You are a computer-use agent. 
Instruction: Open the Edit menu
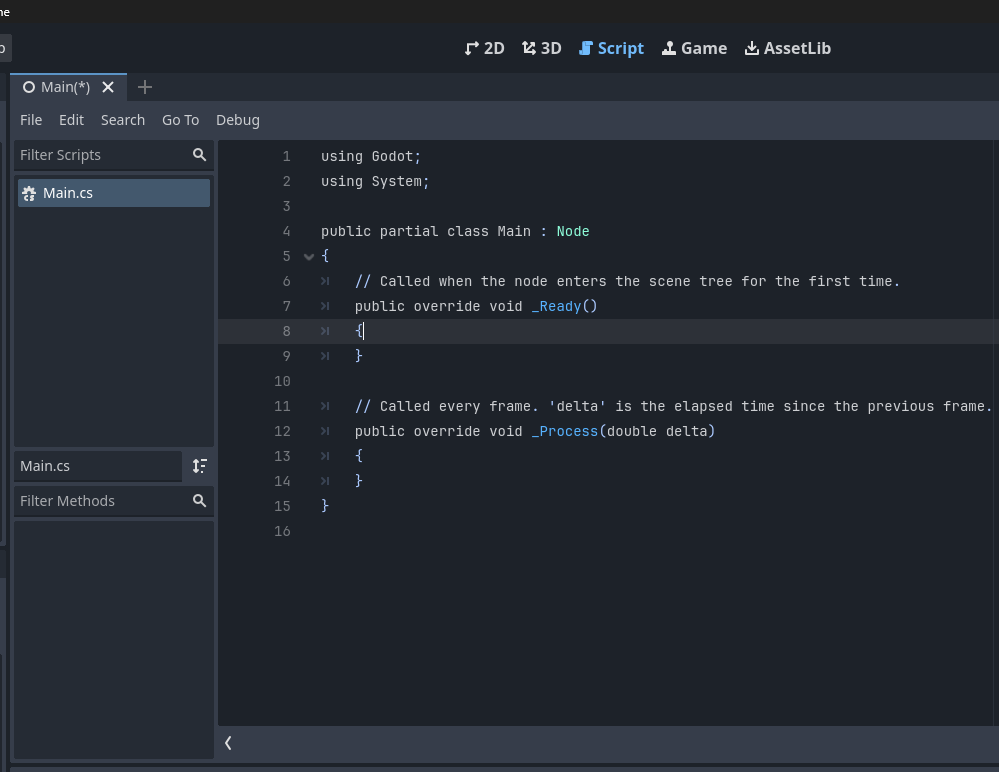pos(71,120)
